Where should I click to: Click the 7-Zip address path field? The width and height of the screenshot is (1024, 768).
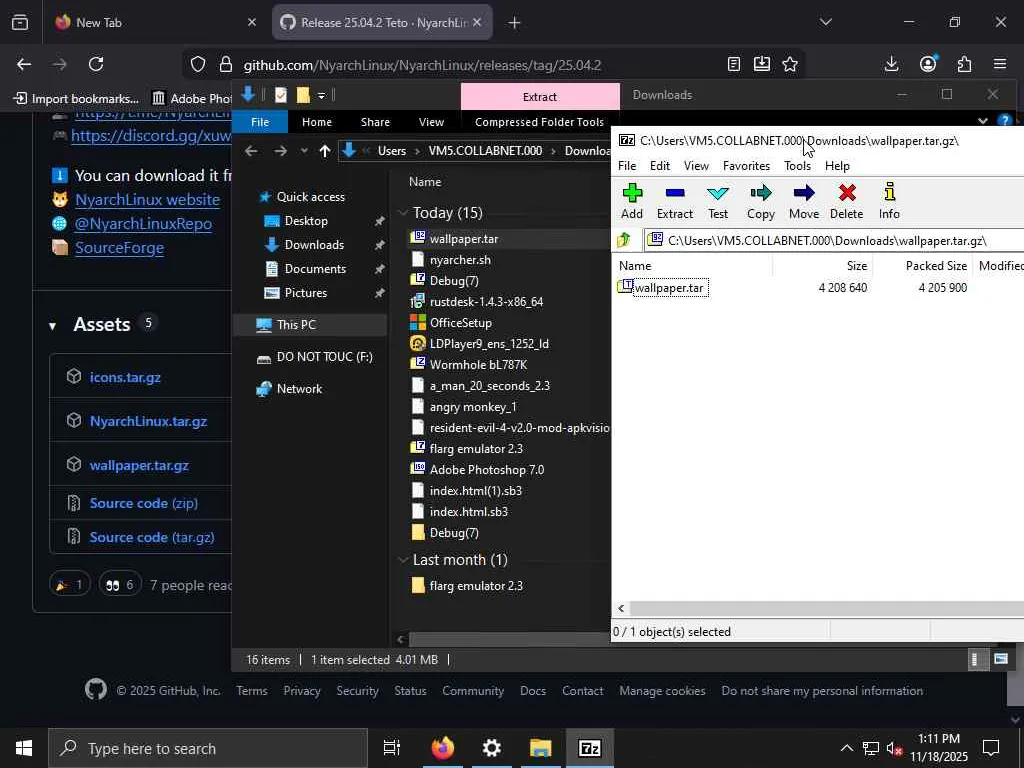(x=833, y=240)
